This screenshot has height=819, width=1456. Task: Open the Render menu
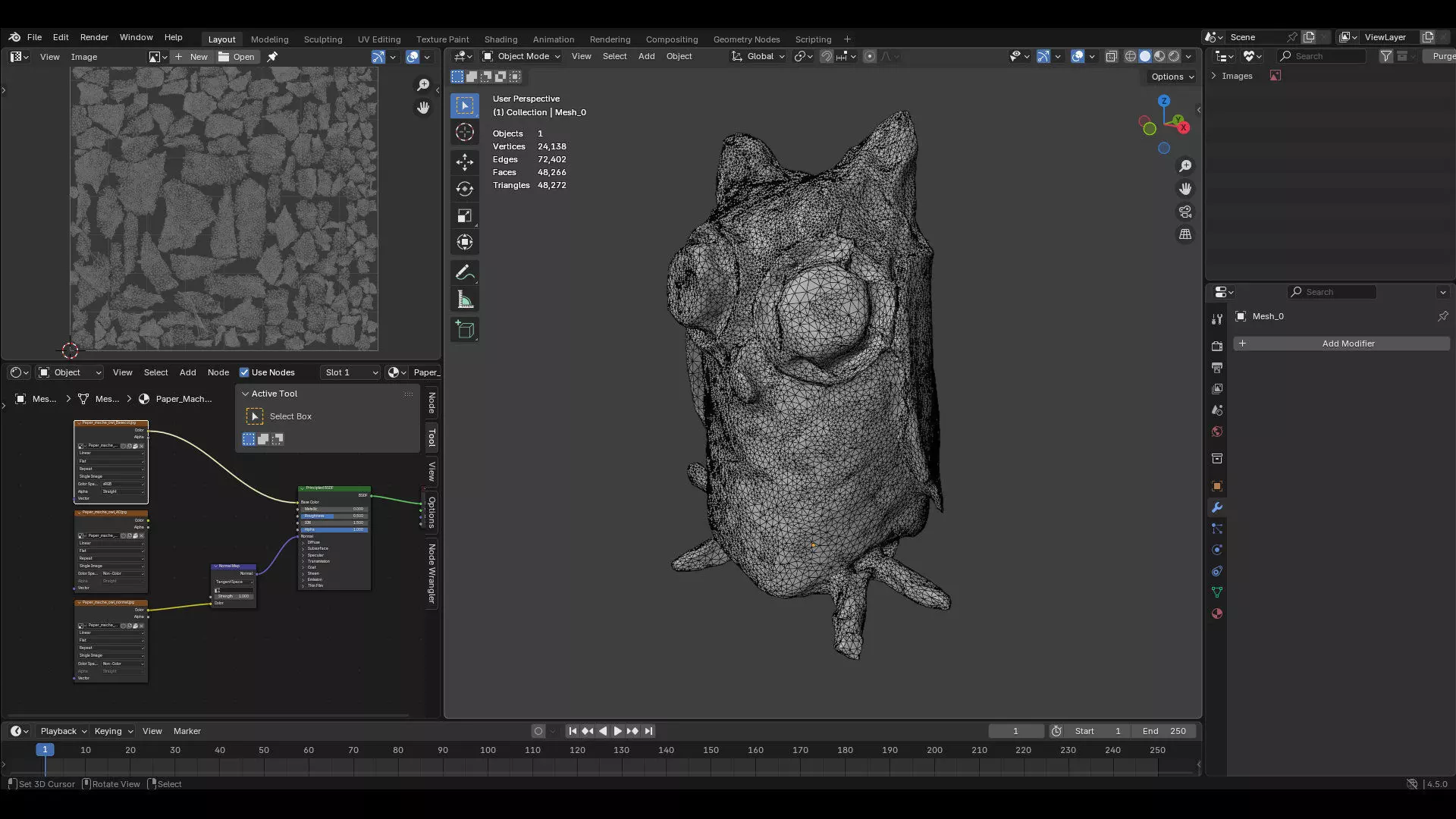(94, 37)
